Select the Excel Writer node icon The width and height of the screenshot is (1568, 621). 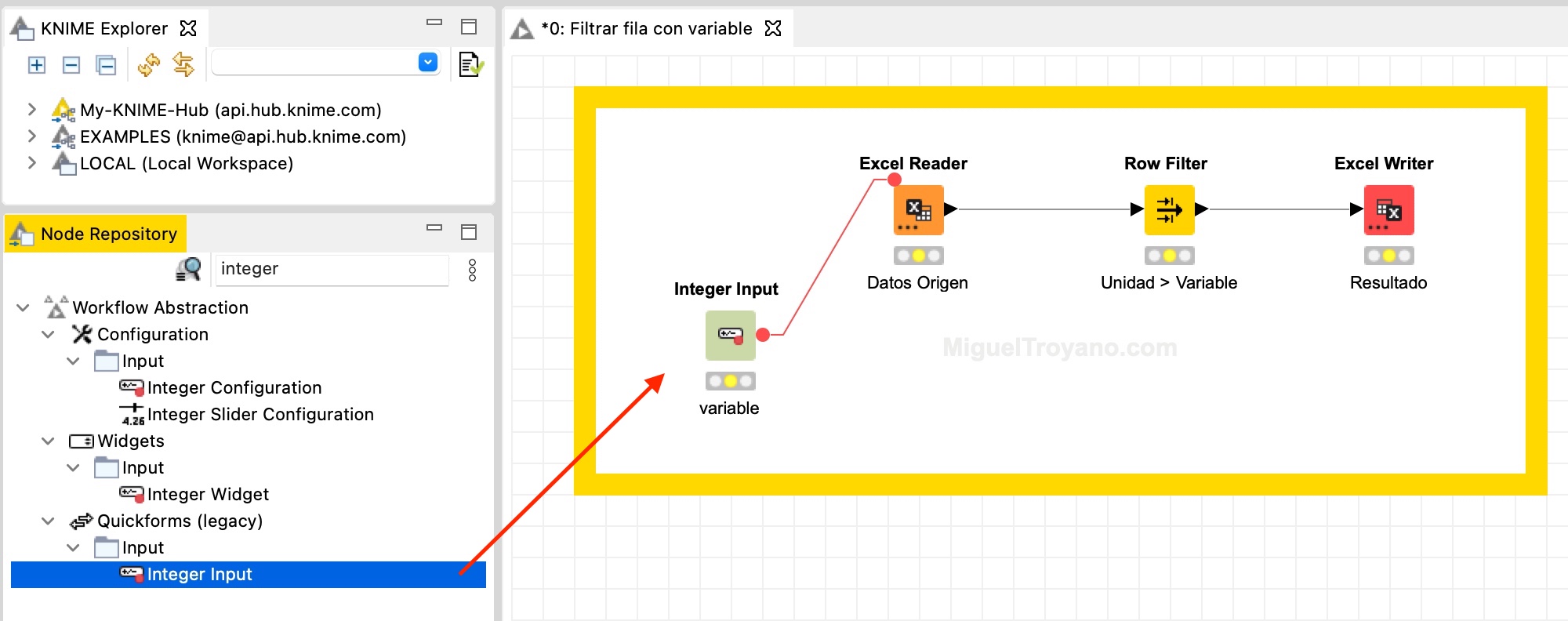[x=1389, y=210]
